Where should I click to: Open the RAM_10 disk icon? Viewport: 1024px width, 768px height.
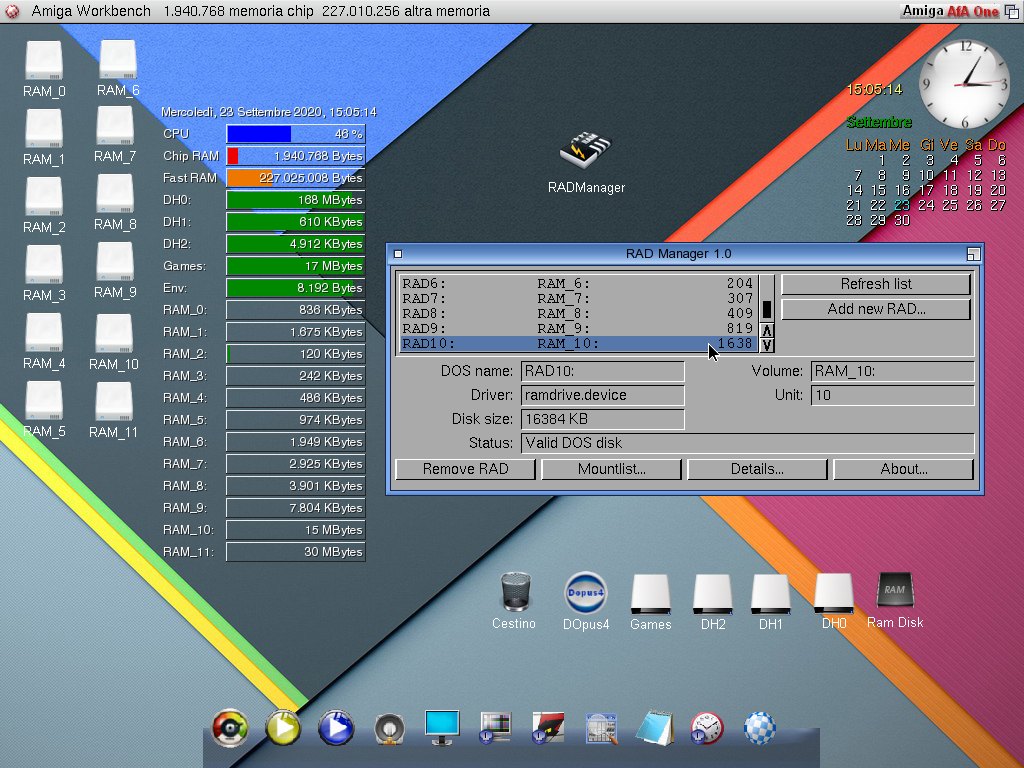point(114,335)
